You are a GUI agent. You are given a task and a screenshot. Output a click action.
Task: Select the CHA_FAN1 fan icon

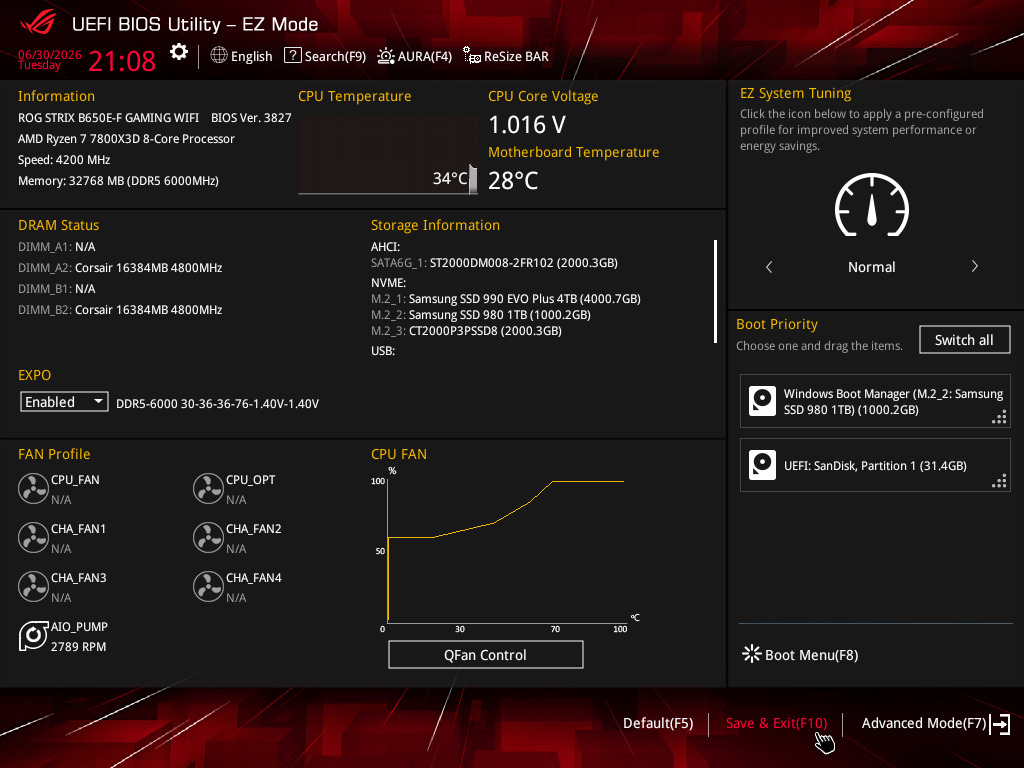click(x=33, y=537)
